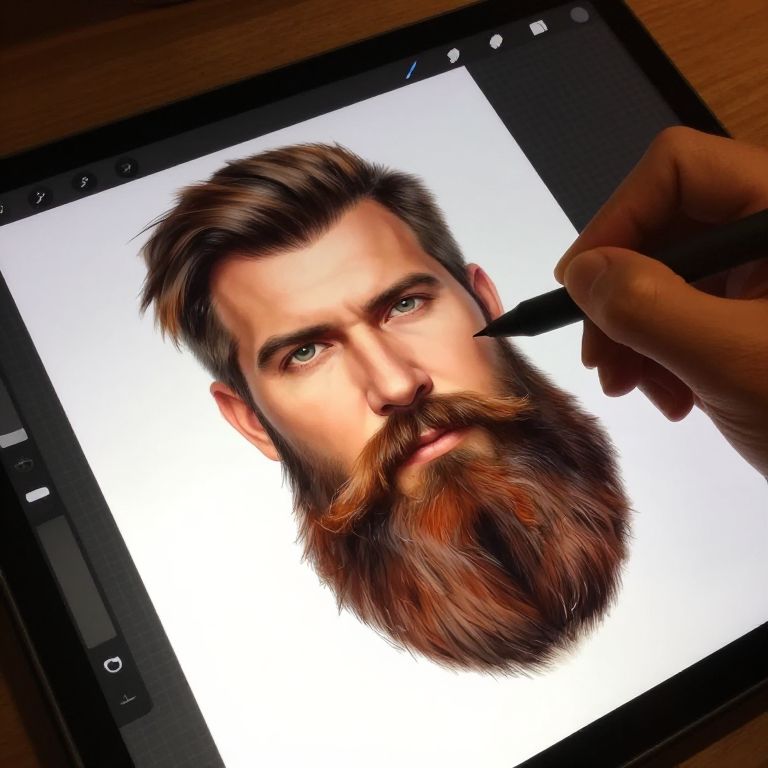Open the Actions wrench menu
Viewport: 768px width, 768px height.
(x=2, y=210)
